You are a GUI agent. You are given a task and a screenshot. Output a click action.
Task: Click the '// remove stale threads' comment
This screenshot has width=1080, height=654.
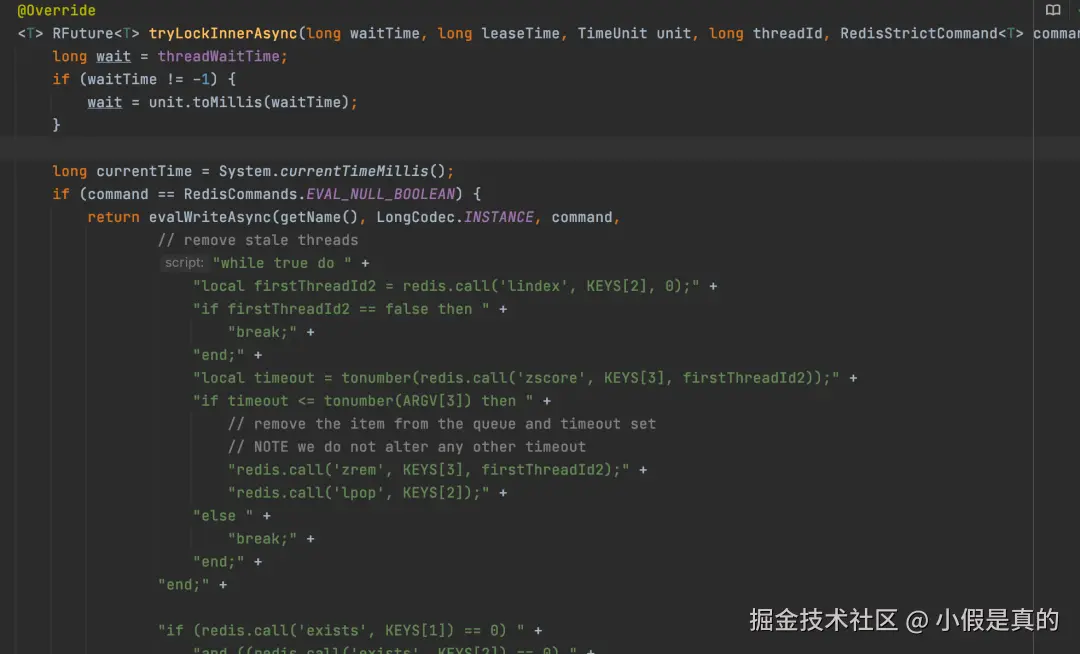tap(258, 240)
